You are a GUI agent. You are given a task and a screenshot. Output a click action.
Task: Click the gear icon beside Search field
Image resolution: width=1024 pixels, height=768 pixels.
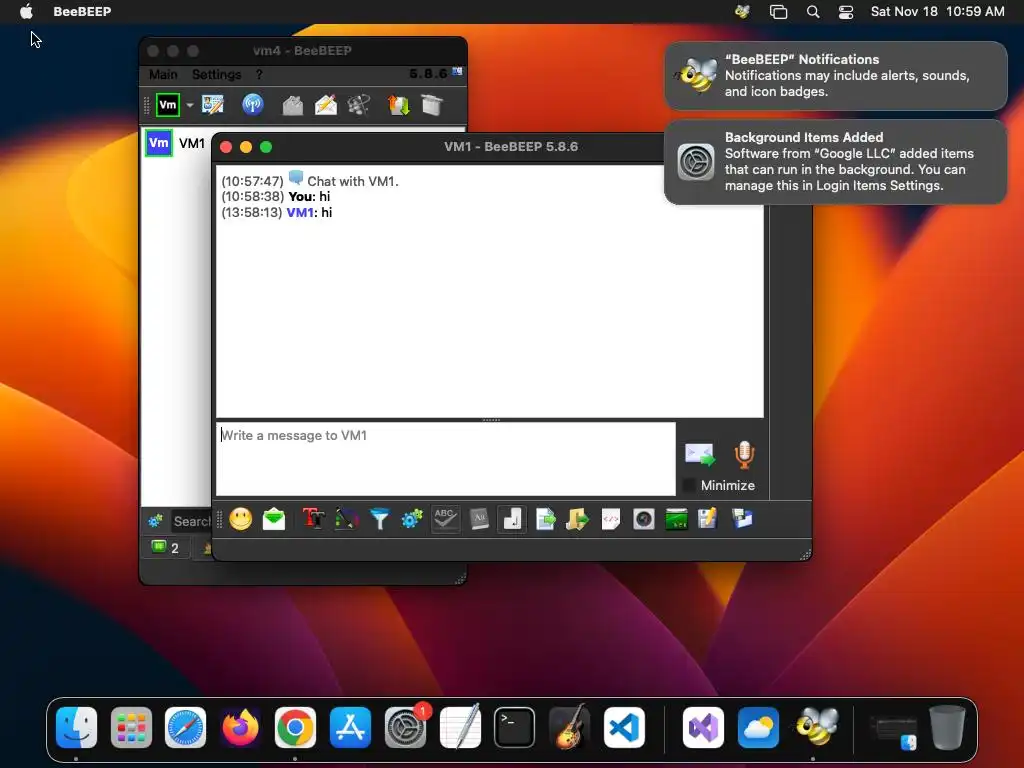click(x=155, y=521)
